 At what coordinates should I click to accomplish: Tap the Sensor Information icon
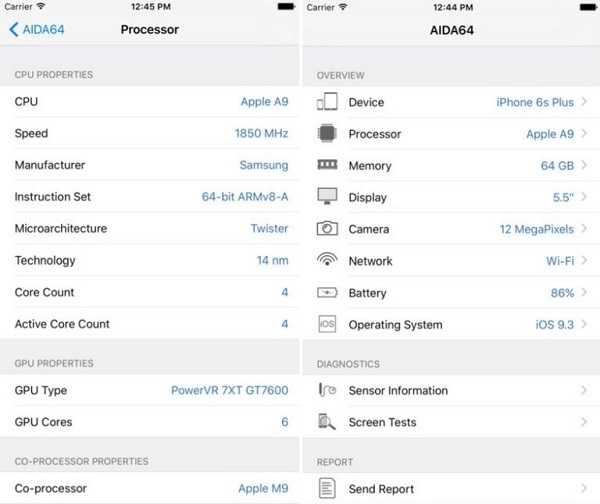tap(327, 390)
